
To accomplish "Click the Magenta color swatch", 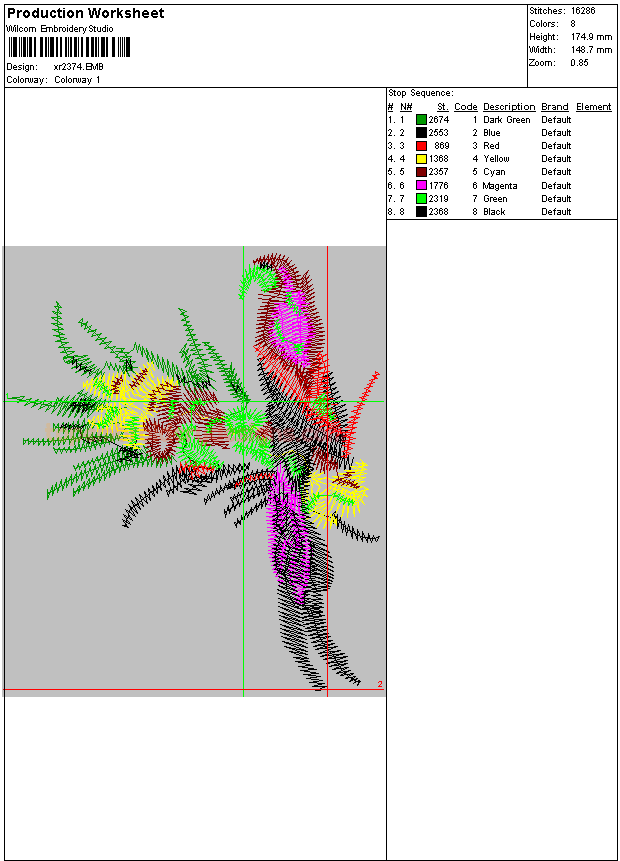I will (421, 186).
